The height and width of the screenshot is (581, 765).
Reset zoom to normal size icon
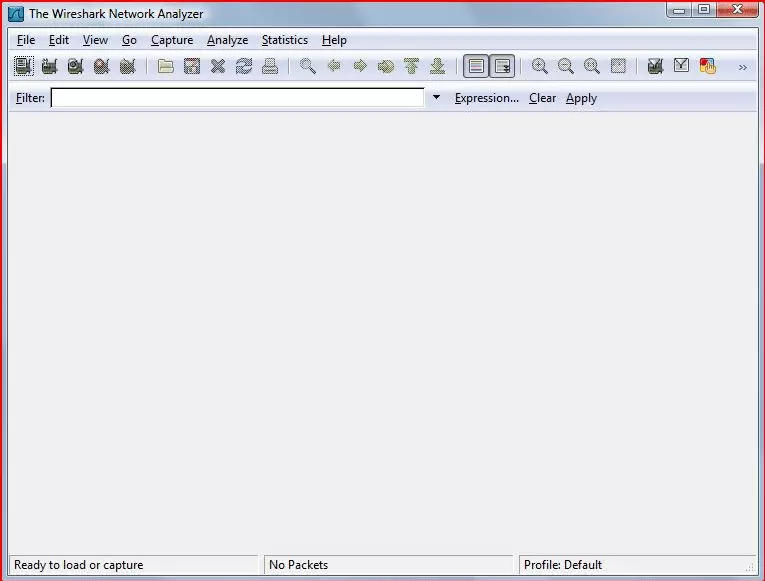[x=591, y=66]
